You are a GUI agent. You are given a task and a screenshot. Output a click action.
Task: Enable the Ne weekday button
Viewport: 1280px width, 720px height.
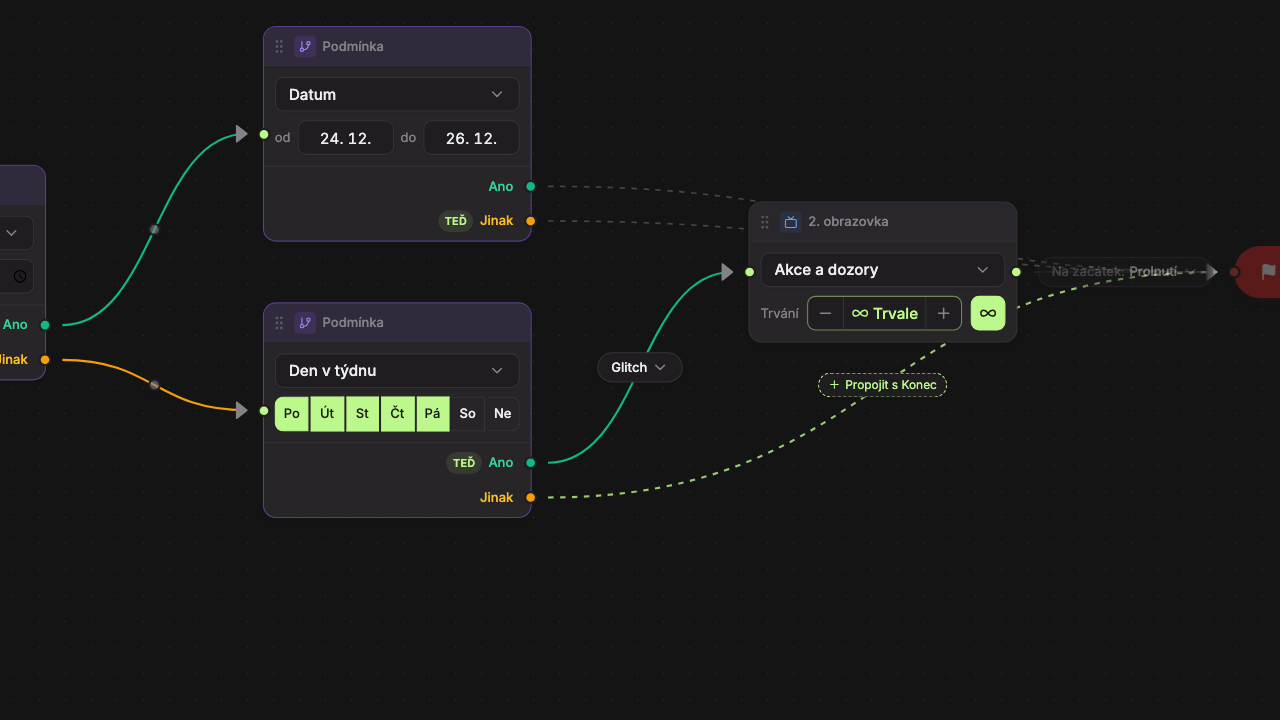pyautogui.click(x=503, y=414)
